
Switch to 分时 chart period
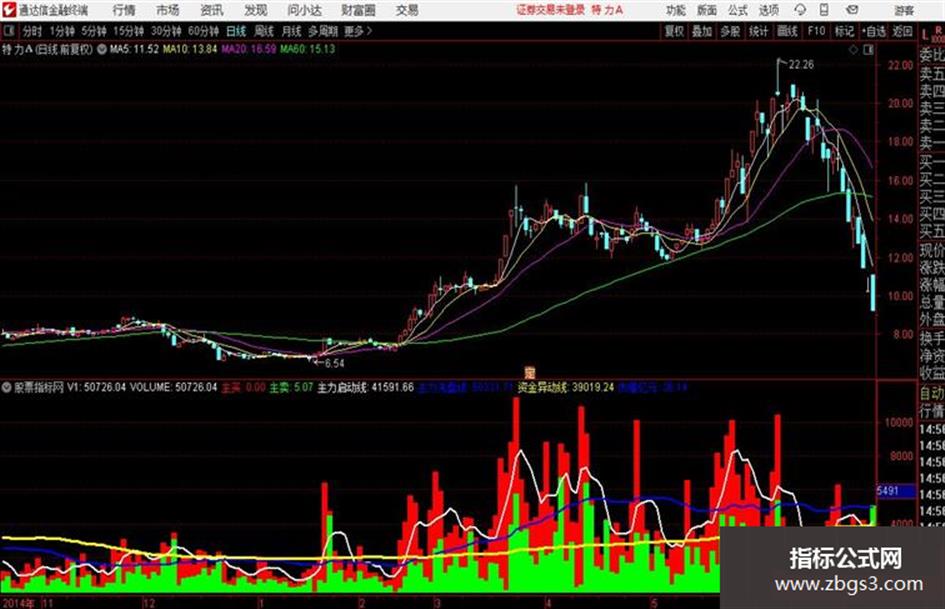coord(32,31)
